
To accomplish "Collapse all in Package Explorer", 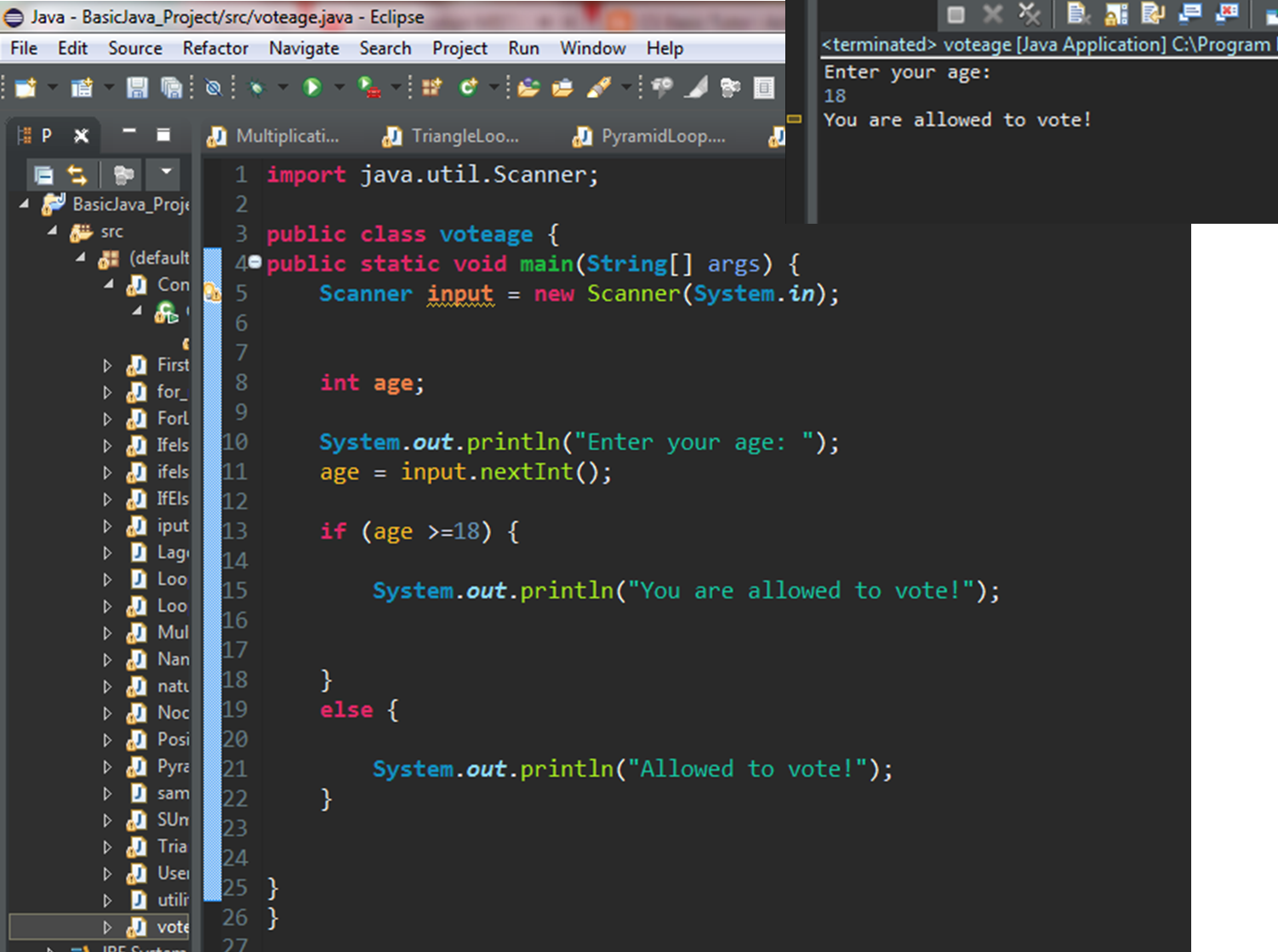I will pyautogui.click(x=43, y=174).
